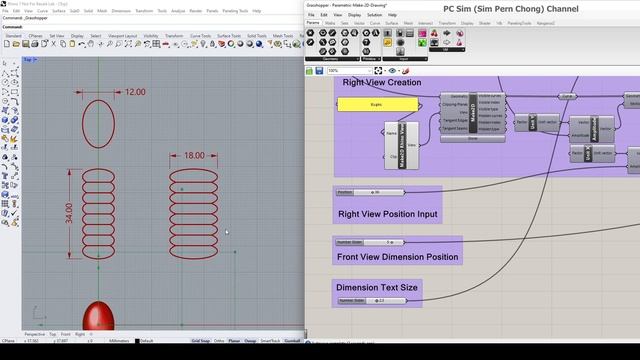Toggle Gumball in Rhino status bar

292,340
